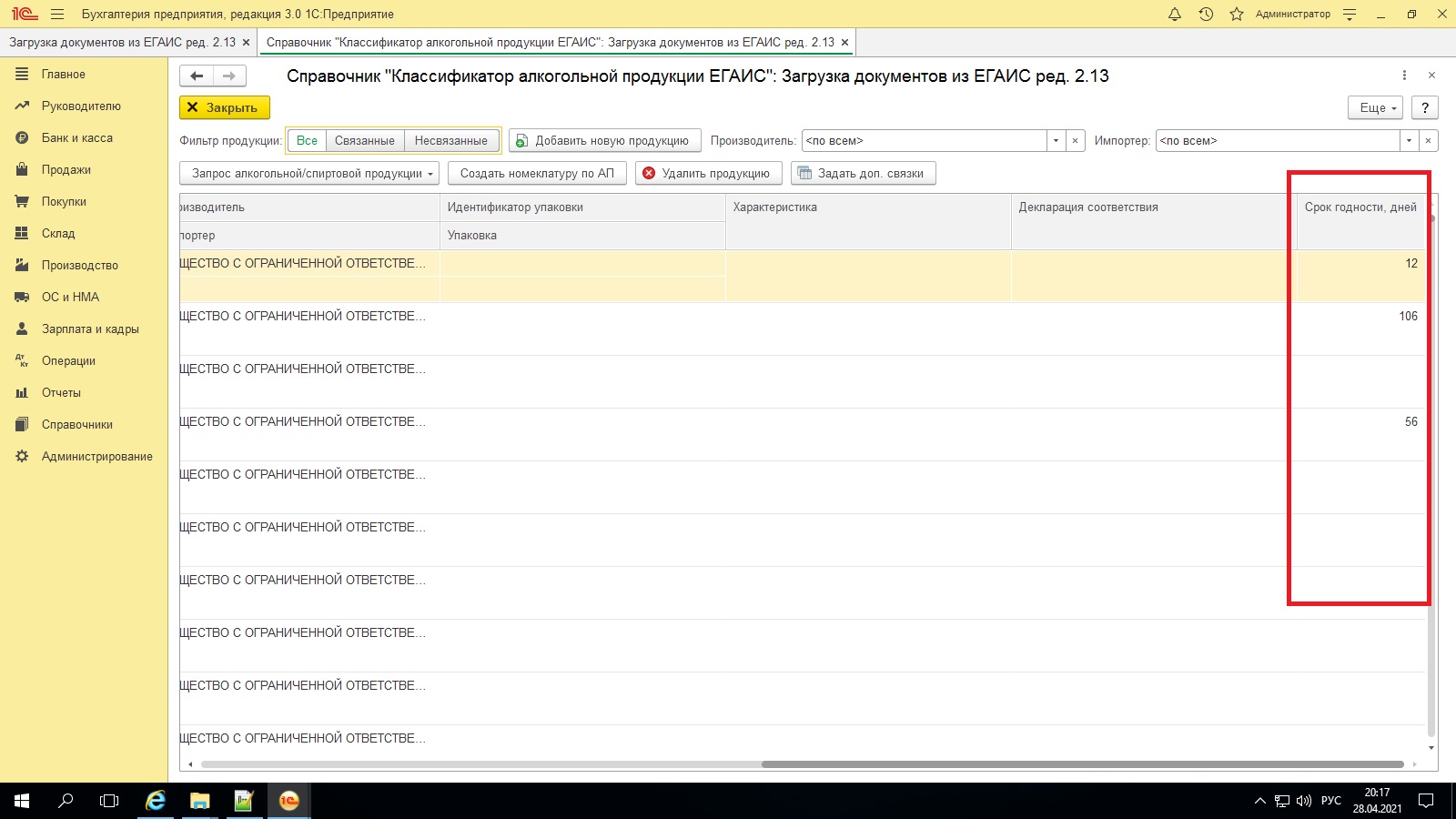Click the Закрыть button
The image size is (1456, 819).
(225, 107)
